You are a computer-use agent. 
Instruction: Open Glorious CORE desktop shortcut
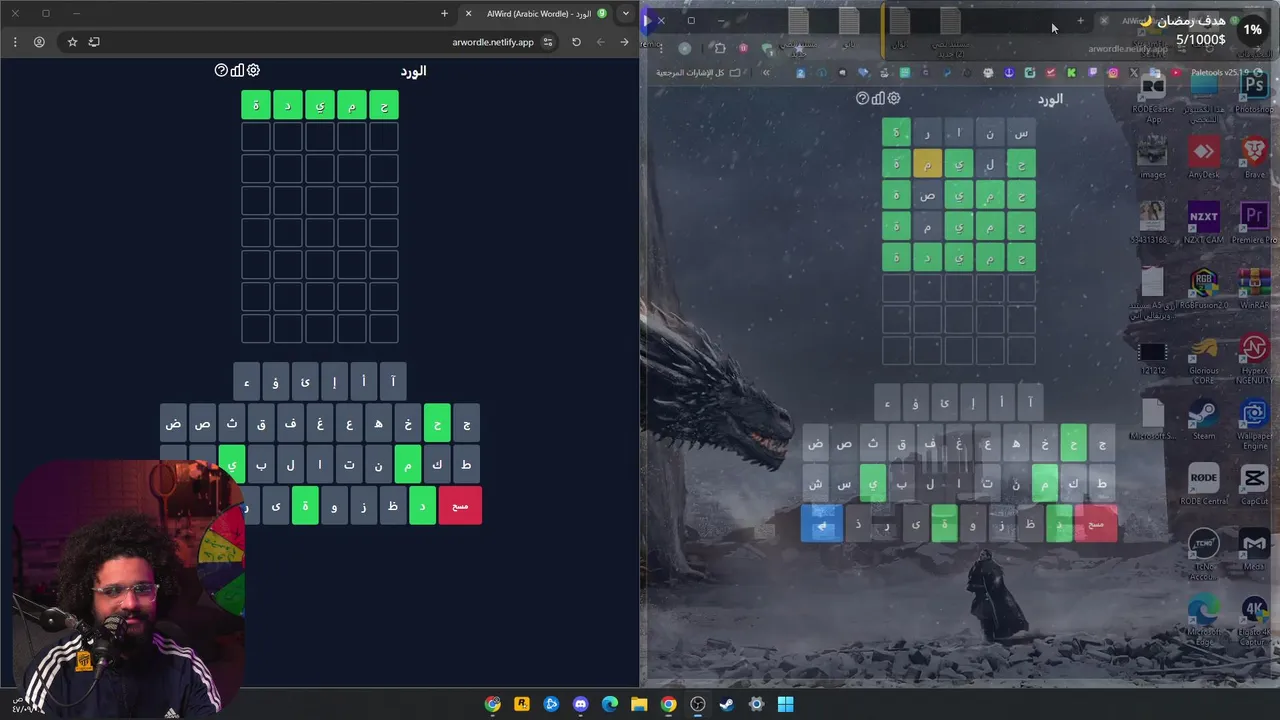point(1204,358)
